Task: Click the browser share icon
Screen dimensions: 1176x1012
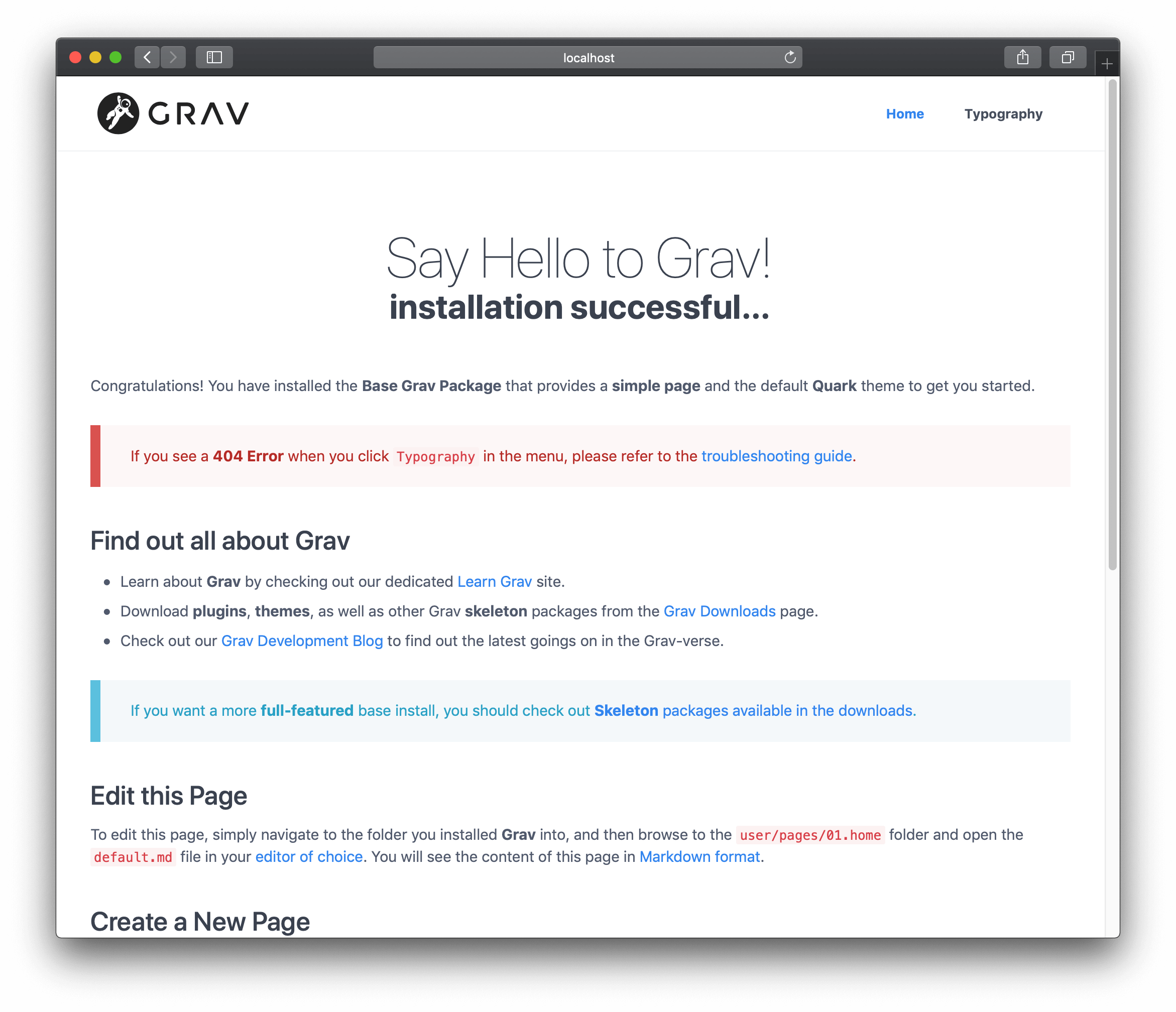Action: (1021, 57)
